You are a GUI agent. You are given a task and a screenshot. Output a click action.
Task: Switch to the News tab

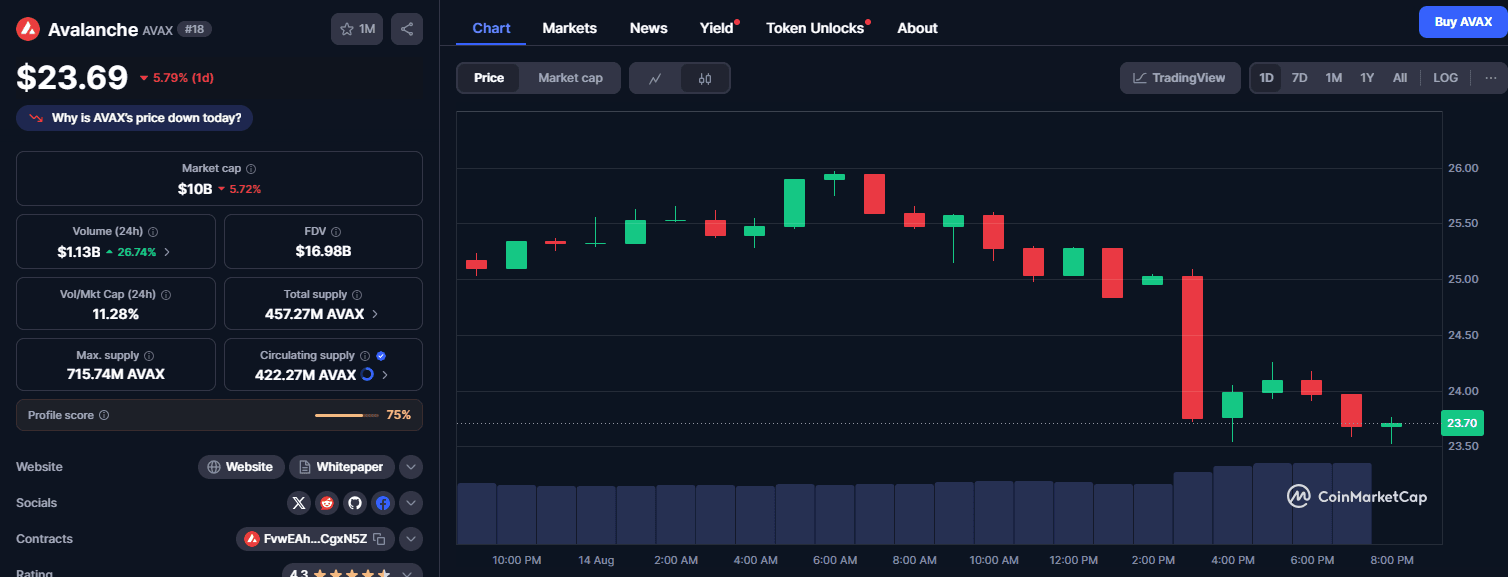pyautogui.click(x=649, y=28)
